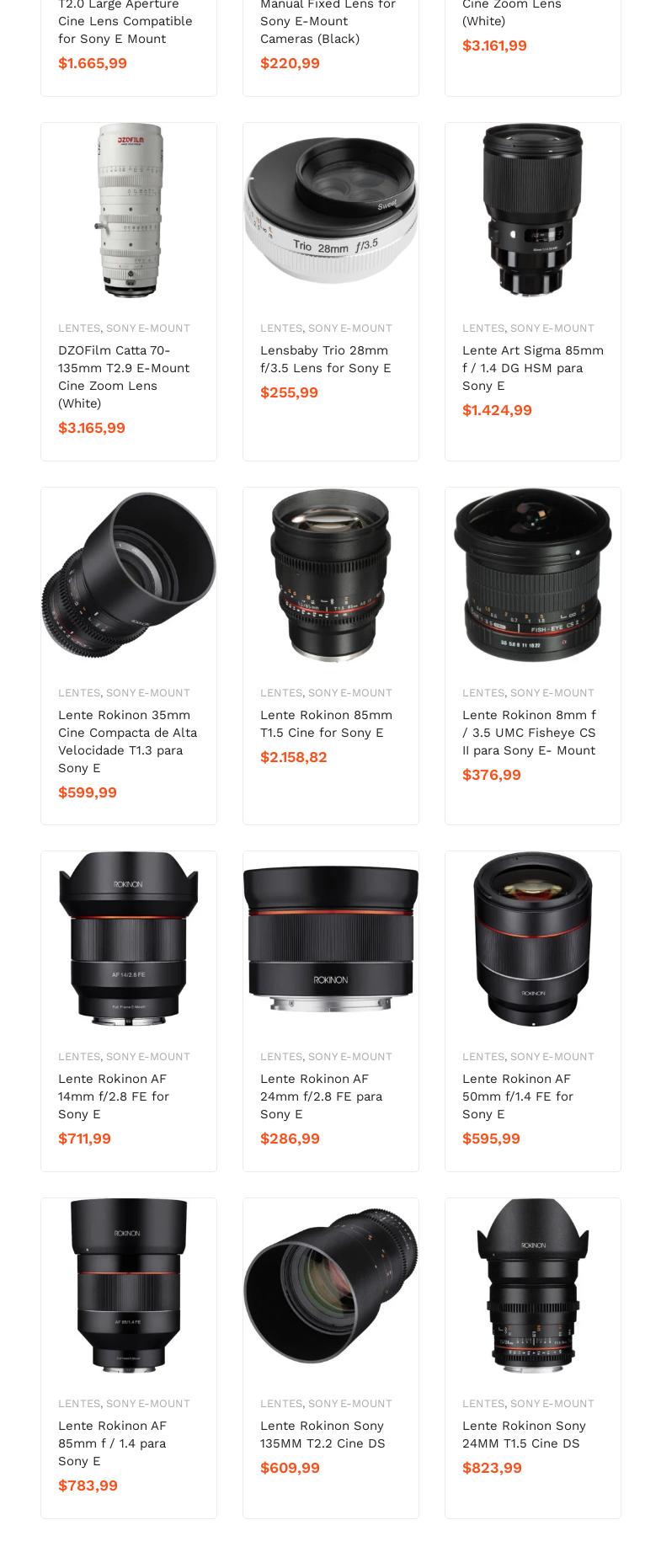This screenshot has width=661, height=1568.
Task: Open the Lensbaby Trio 28mm lens image
Action: [331, 211]
